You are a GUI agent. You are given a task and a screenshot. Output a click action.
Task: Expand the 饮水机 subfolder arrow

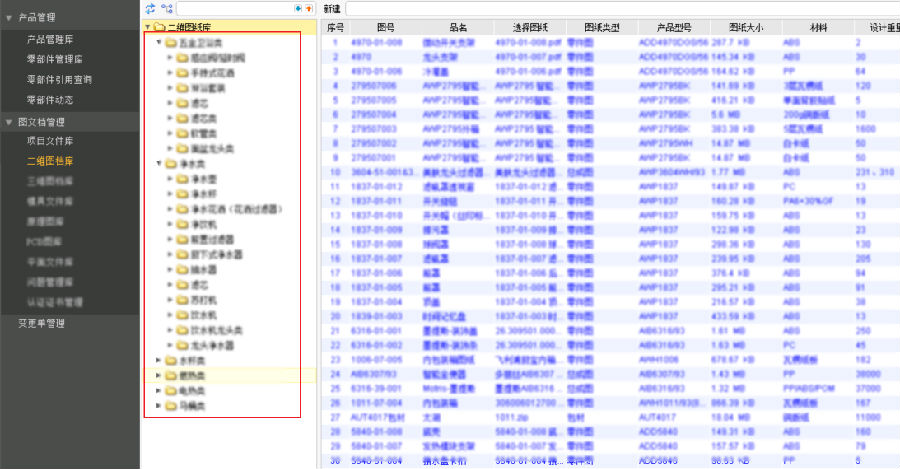(x=169, y=315)
